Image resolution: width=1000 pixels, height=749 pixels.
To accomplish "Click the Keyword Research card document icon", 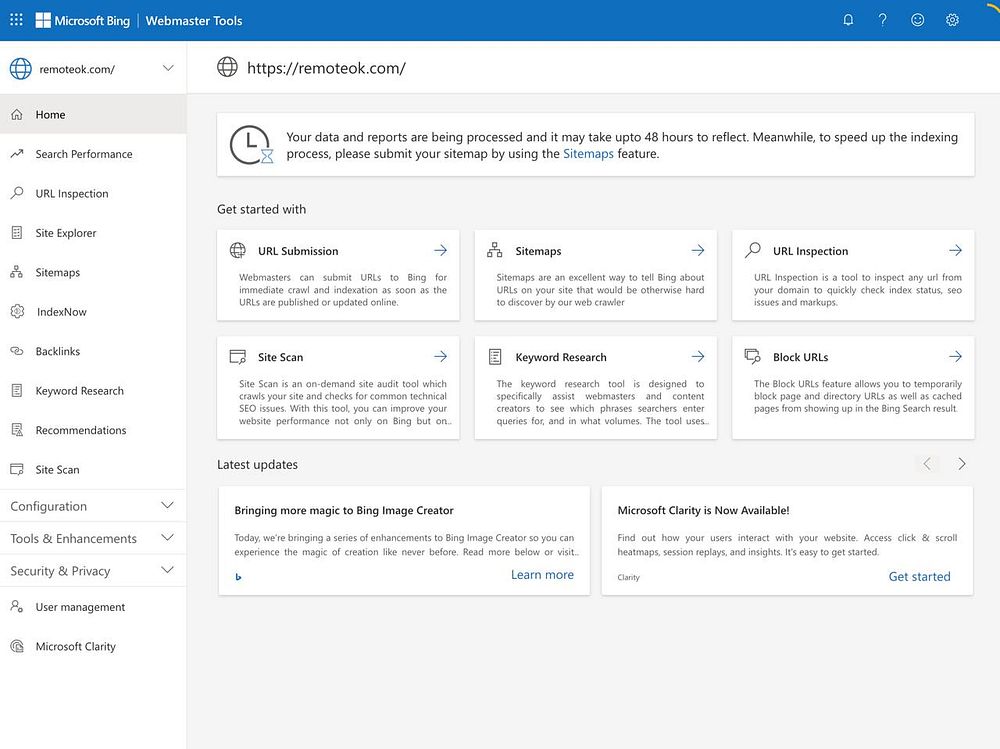I will coord(495,357).
